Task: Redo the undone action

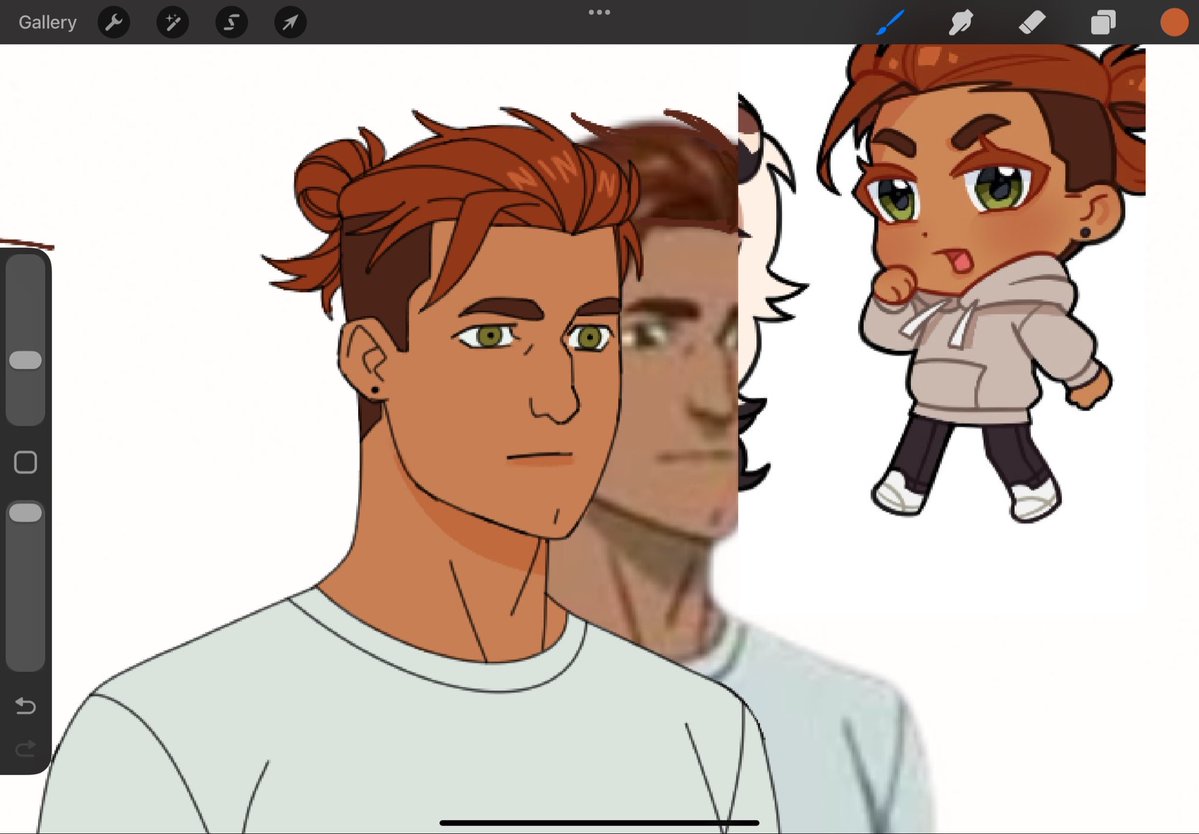Action: (25, 748)
